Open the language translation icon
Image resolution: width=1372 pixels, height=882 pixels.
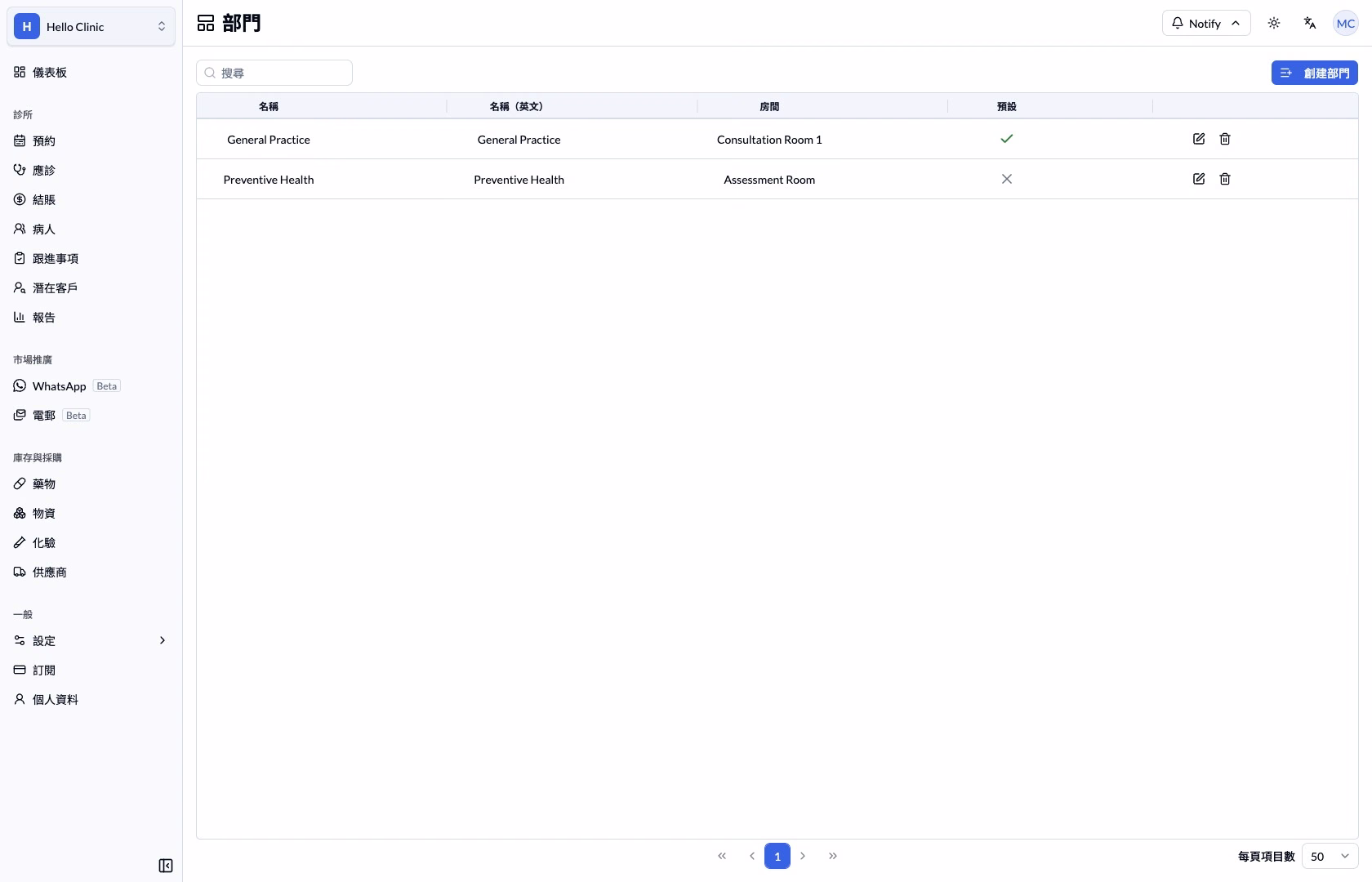click(x=1310, y=23)
